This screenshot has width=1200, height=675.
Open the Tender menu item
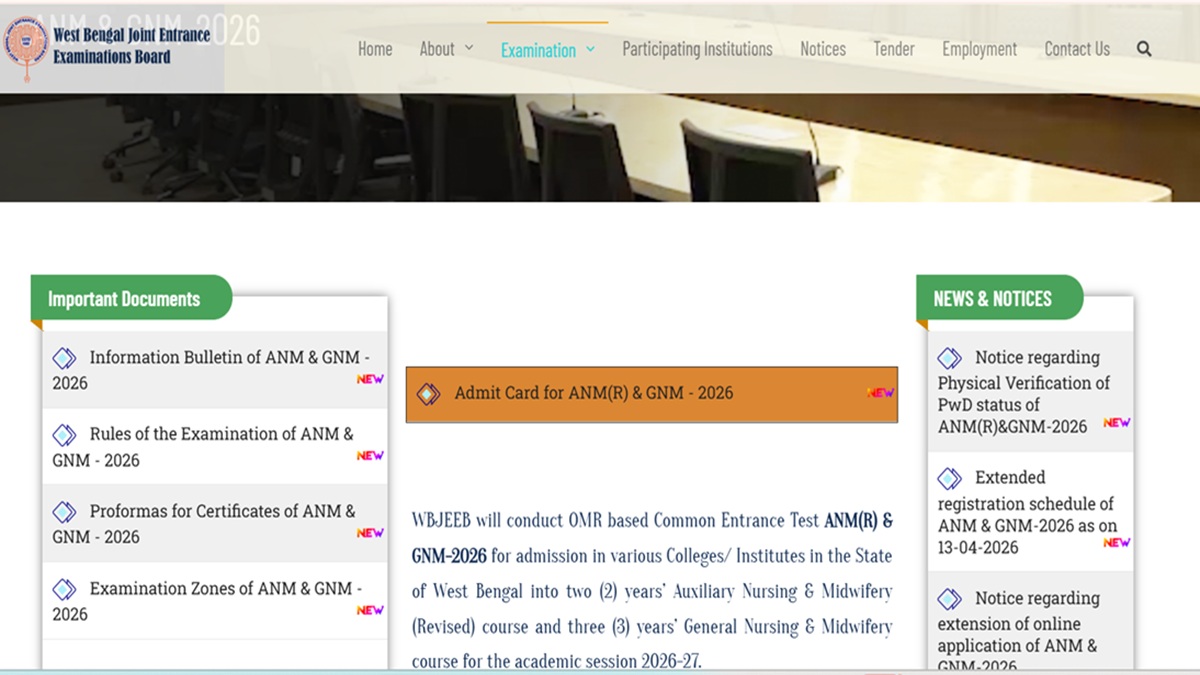(894, 49)
